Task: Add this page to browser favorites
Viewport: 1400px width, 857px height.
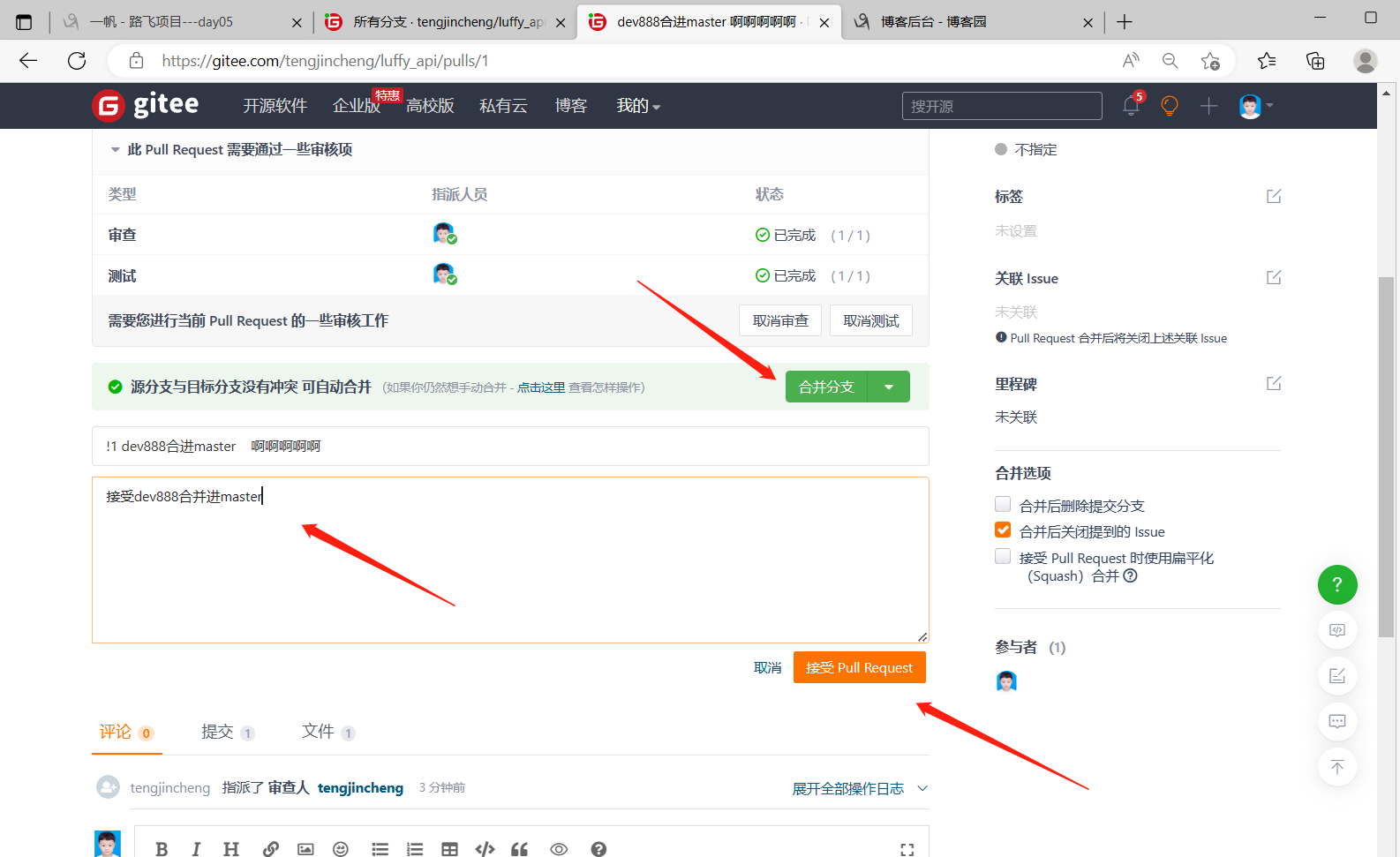Action: click(x=1210, y=61)
